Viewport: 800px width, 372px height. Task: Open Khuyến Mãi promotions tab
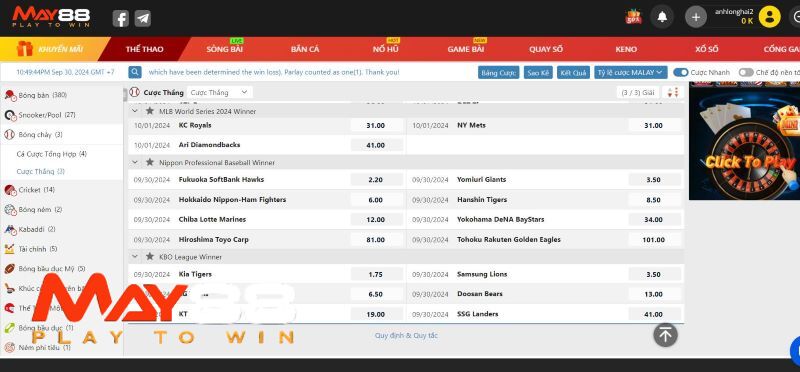point(51,49)
